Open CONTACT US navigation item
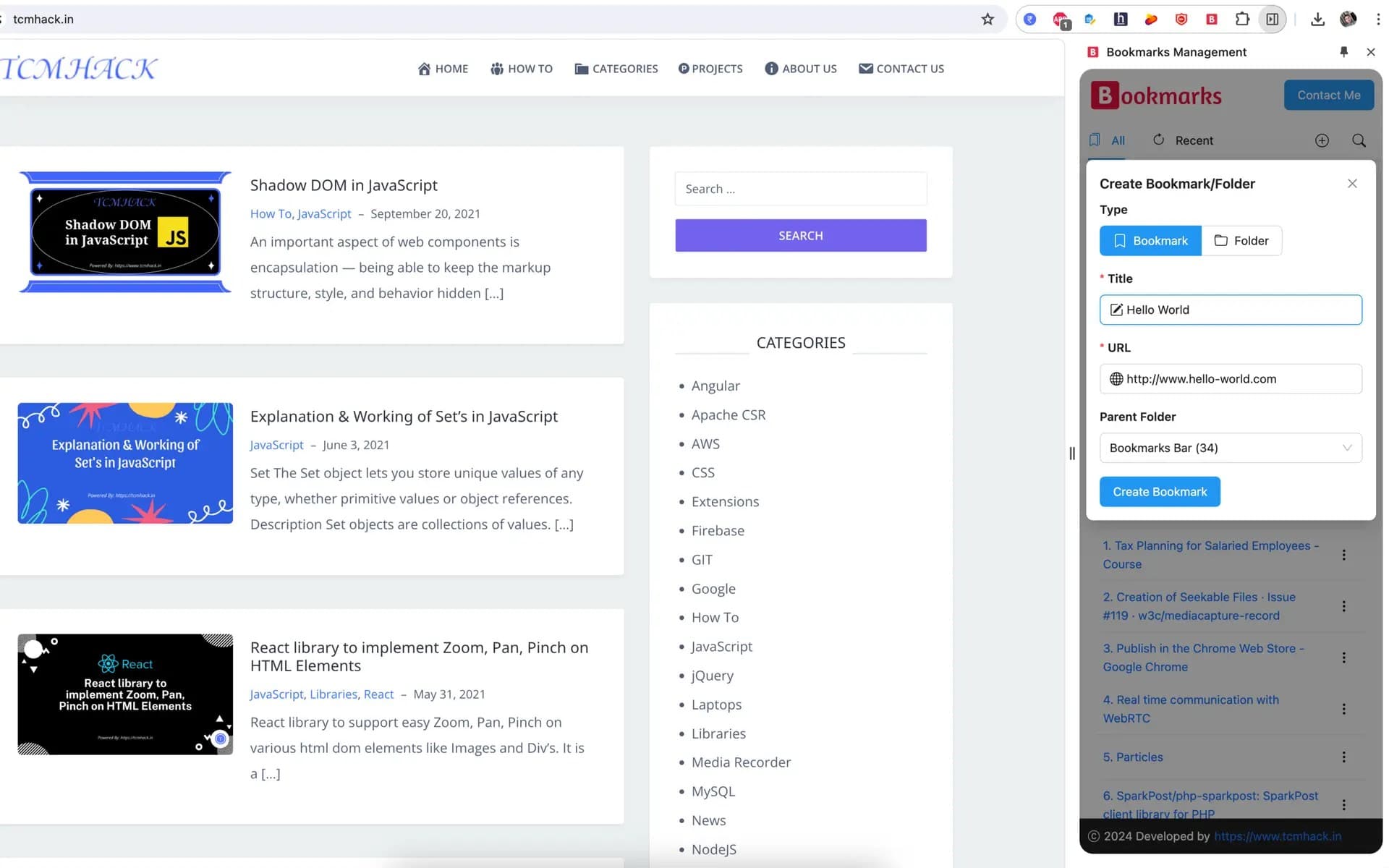 (x=901, y=69)
